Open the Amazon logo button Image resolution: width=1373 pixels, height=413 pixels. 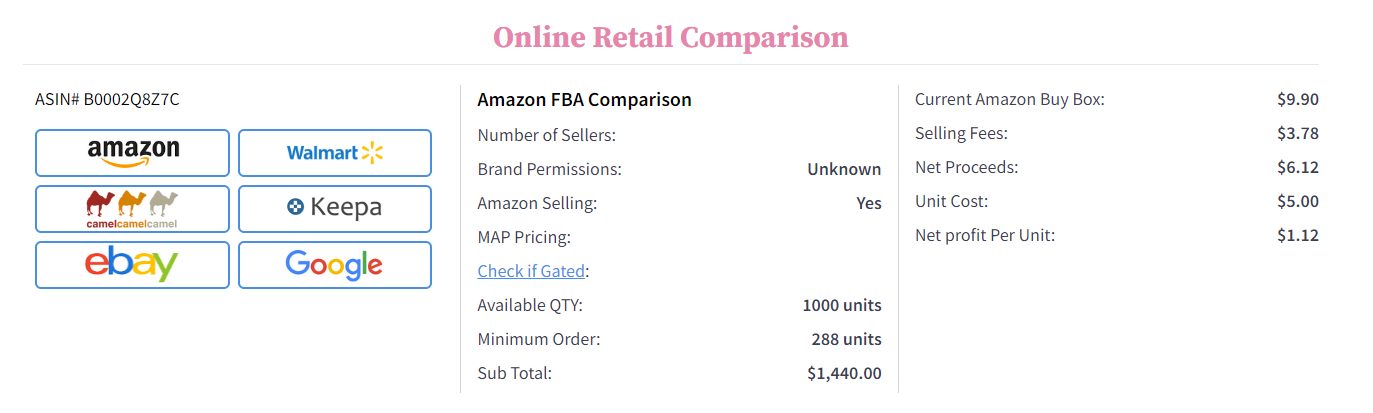[x=133, y=153]
